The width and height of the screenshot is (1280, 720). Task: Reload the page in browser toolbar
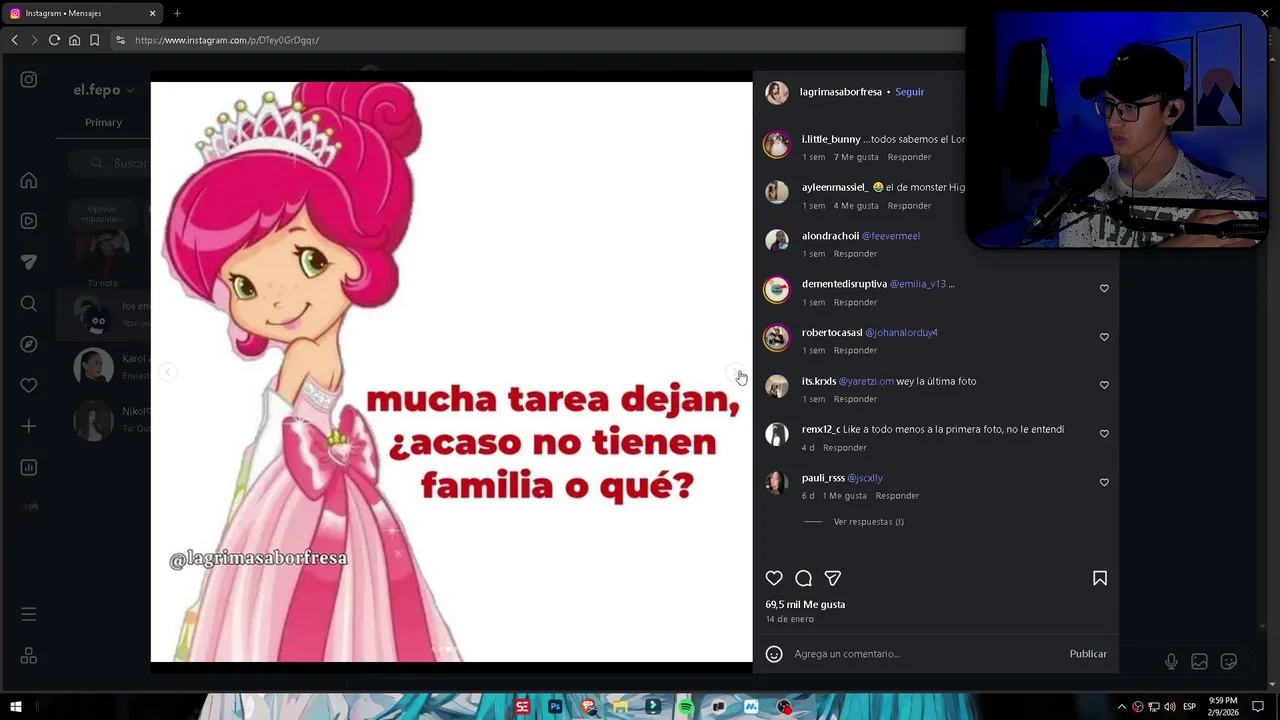54,40
